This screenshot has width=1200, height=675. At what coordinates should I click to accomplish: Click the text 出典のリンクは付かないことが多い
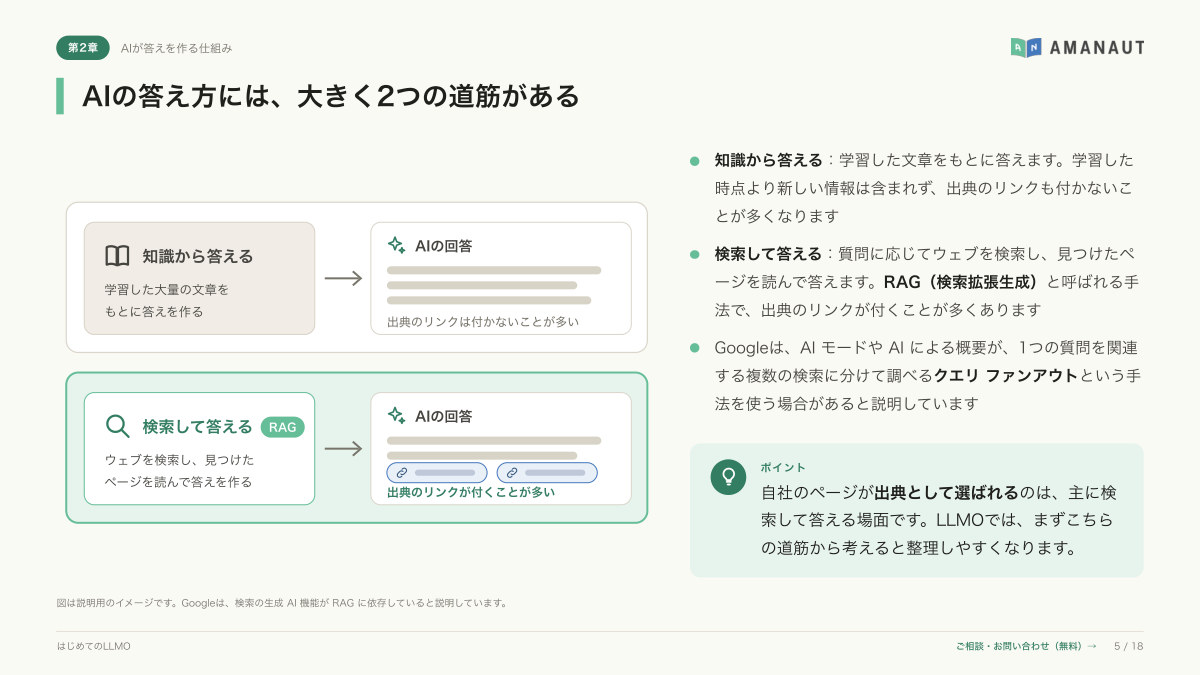[483, 322]
